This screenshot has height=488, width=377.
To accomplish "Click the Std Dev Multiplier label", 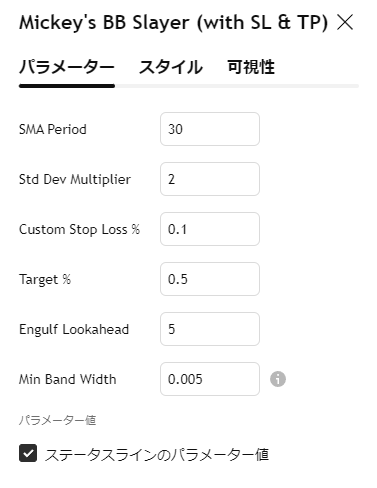I will (x=75, y=179).
